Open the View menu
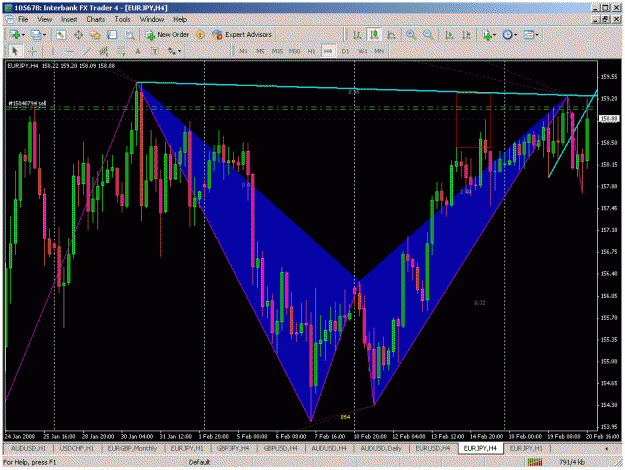Viewport: 625px width, 470px height. pos(45,20)
